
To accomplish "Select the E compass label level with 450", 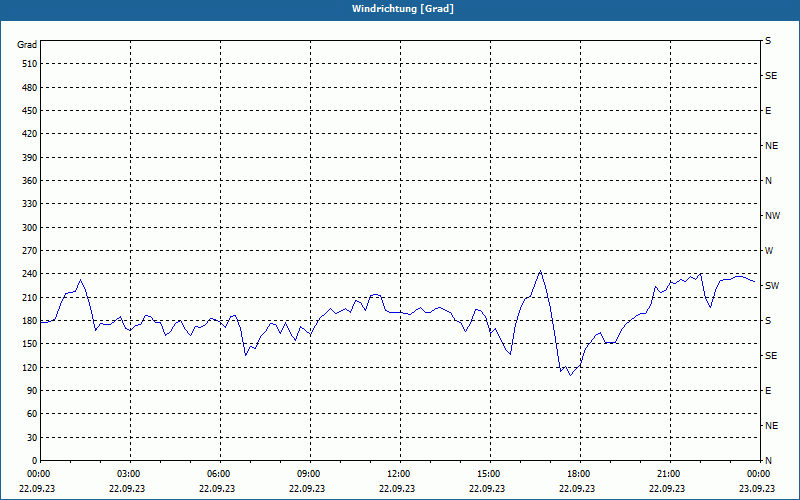I will coord(768,111).
